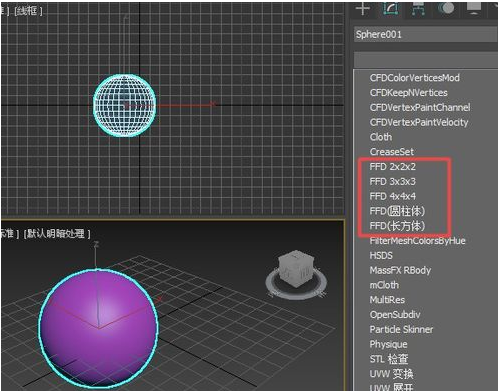Select the MultiRes modifier

click(x=387, y=300)
